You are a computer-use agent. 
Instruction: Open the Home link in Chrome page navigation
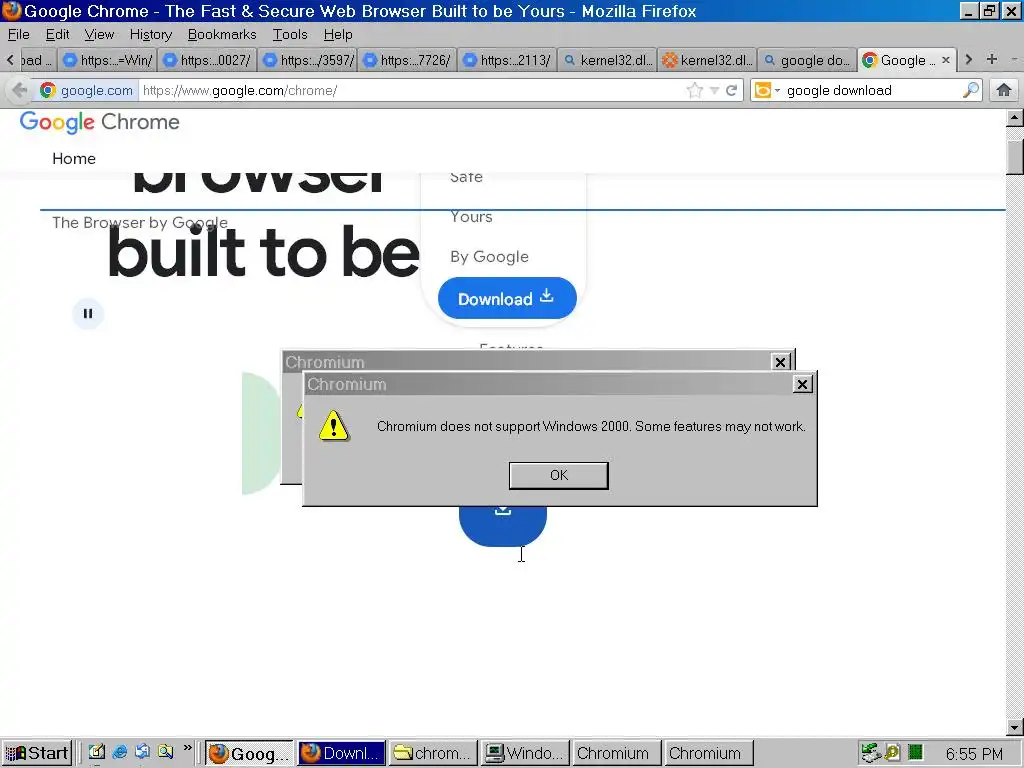coord(74,159)
